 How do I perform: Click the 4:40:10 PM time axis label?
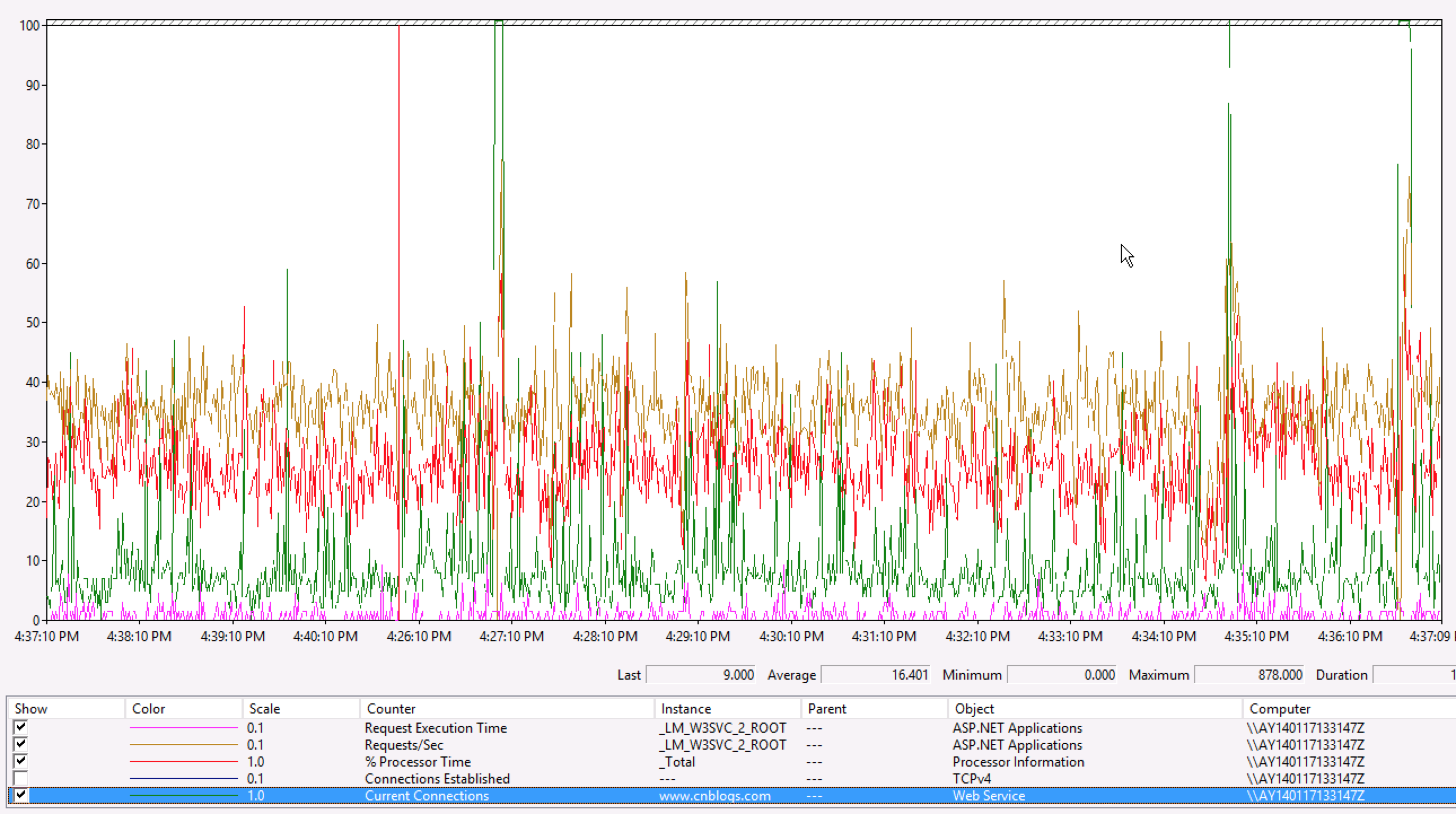pyautogui.click(x=326, y=636)
